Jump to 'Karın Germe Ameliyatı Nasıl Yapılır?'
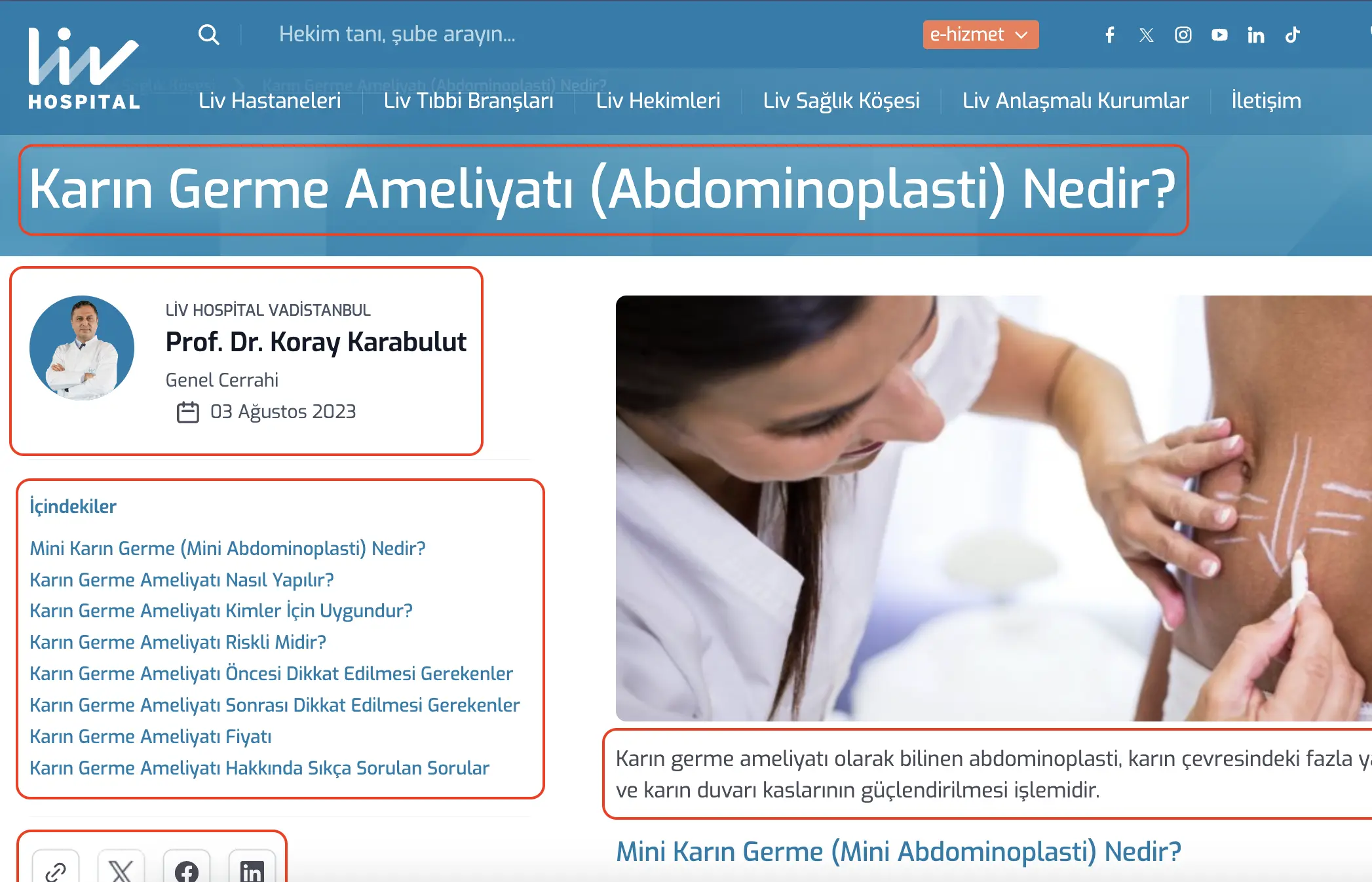The width and height of the screenshot is (1372, 882). (x=181, y=580)
